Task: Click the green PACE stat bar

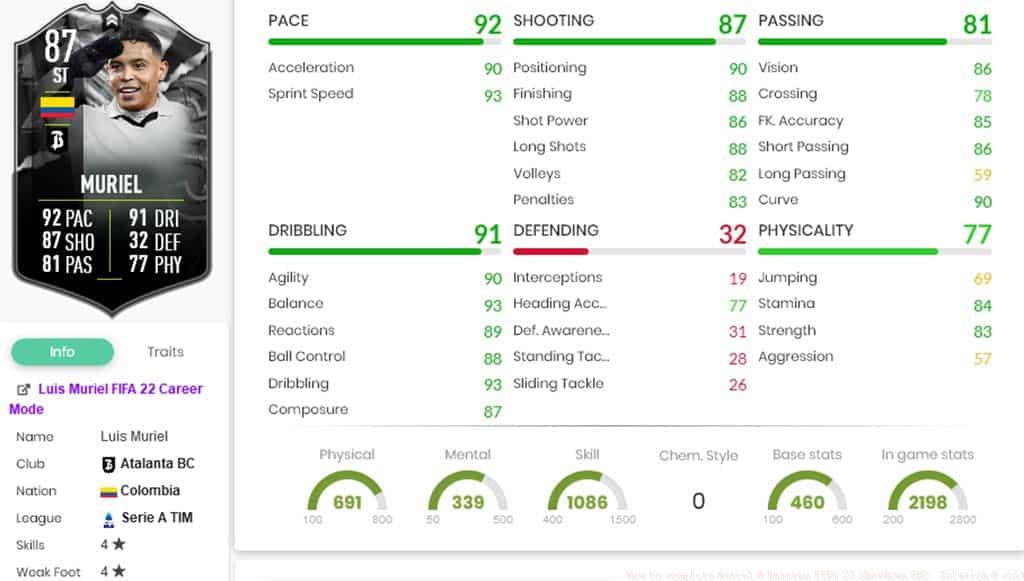Action: [x=375, y=42]
